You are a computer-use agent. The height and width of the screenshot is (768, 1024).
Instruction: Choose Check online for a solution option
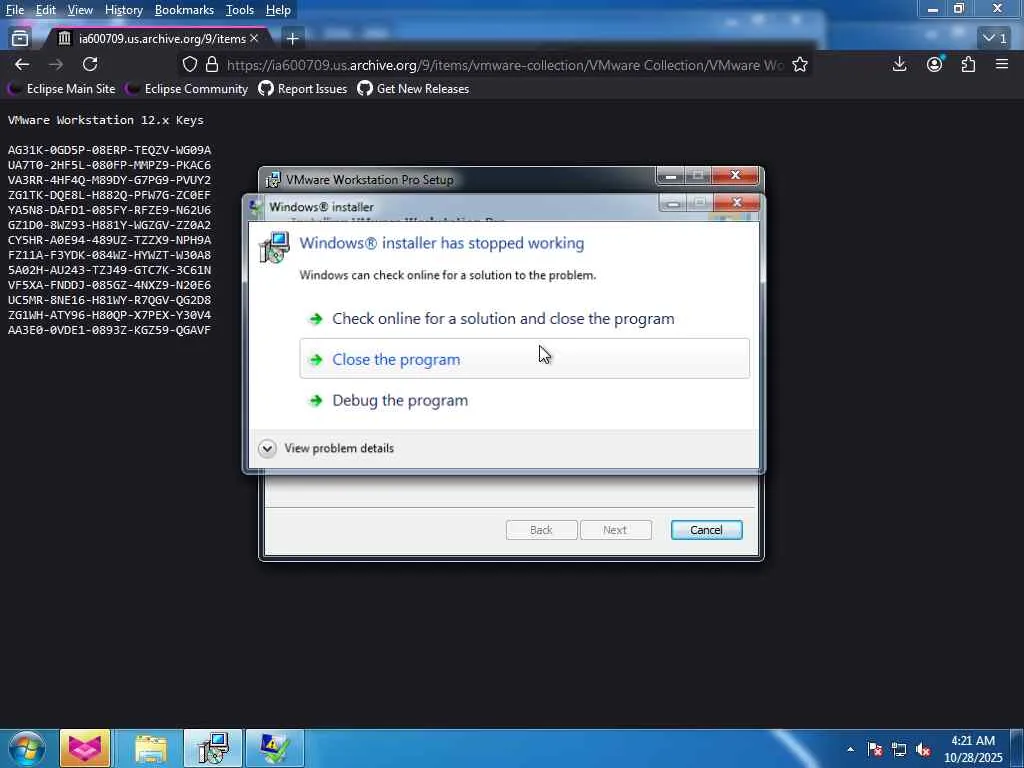[x=524, y=319]
